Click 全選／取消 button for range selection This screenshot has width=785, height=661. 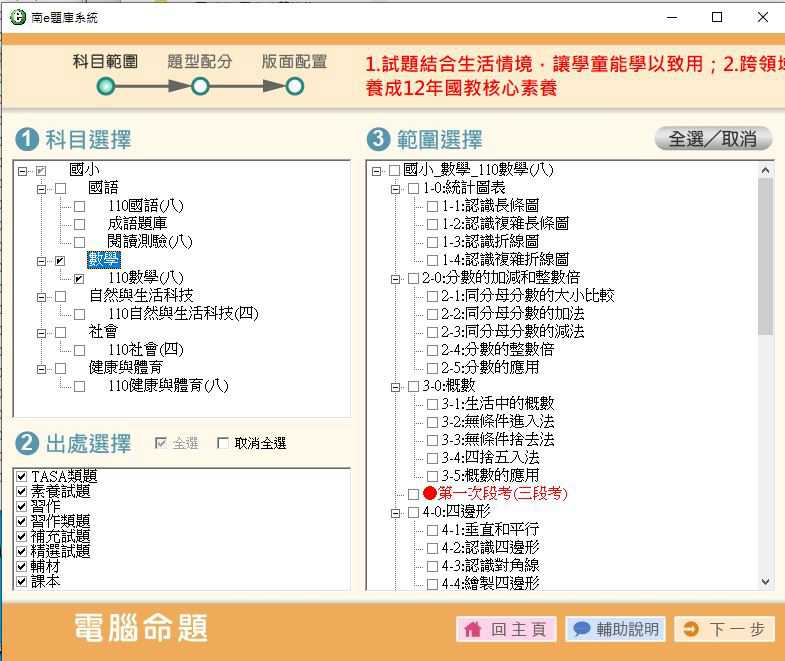[713, 139]
